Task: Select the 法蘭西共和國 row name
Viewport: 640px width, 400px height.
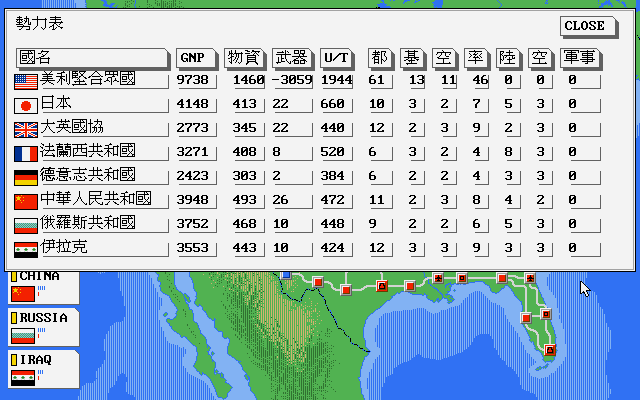Action: [x=88, y=151]
